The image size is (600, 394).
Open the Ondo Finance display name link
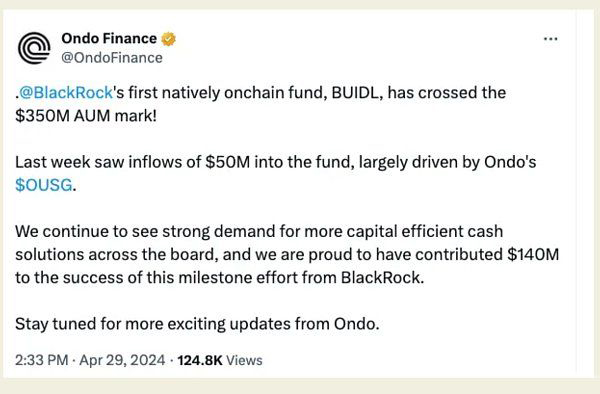pos(109,38)
